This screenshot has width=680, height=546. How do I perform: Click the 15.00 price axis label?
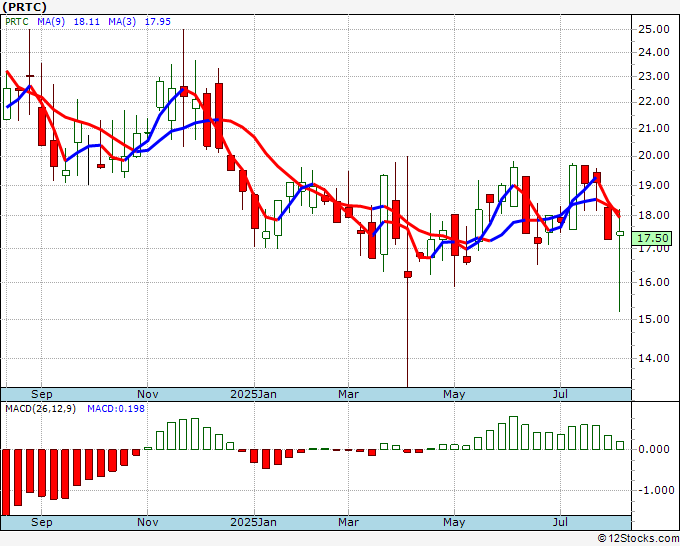pos(654,319)
